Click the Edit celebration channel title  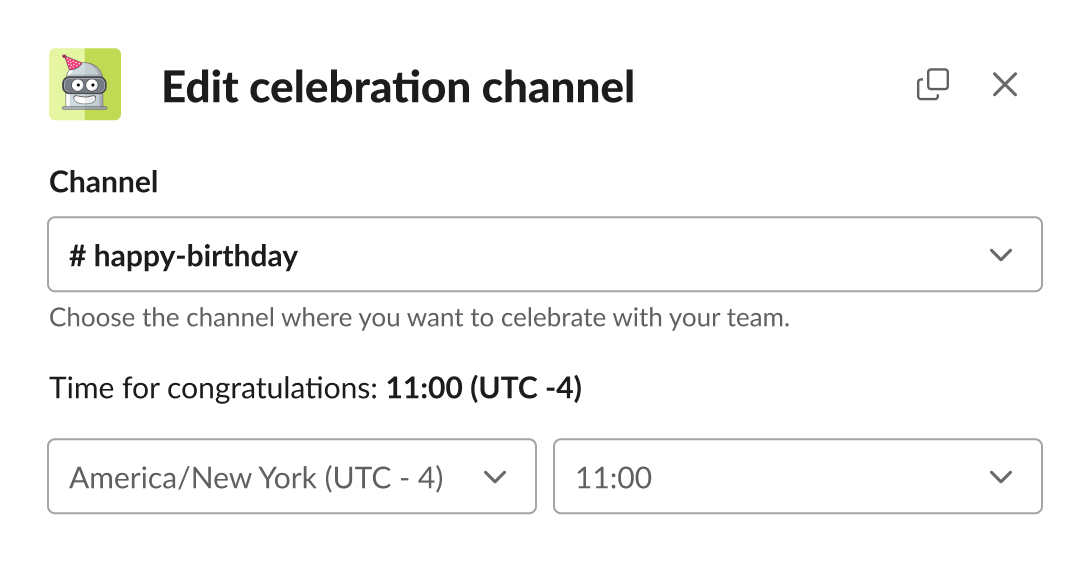tap(399, 86)
